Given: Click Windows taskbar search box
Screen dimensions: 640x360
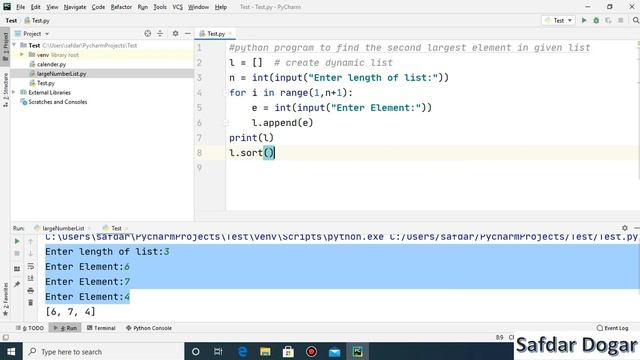Looking at the screenshot, I should (103, 351).
